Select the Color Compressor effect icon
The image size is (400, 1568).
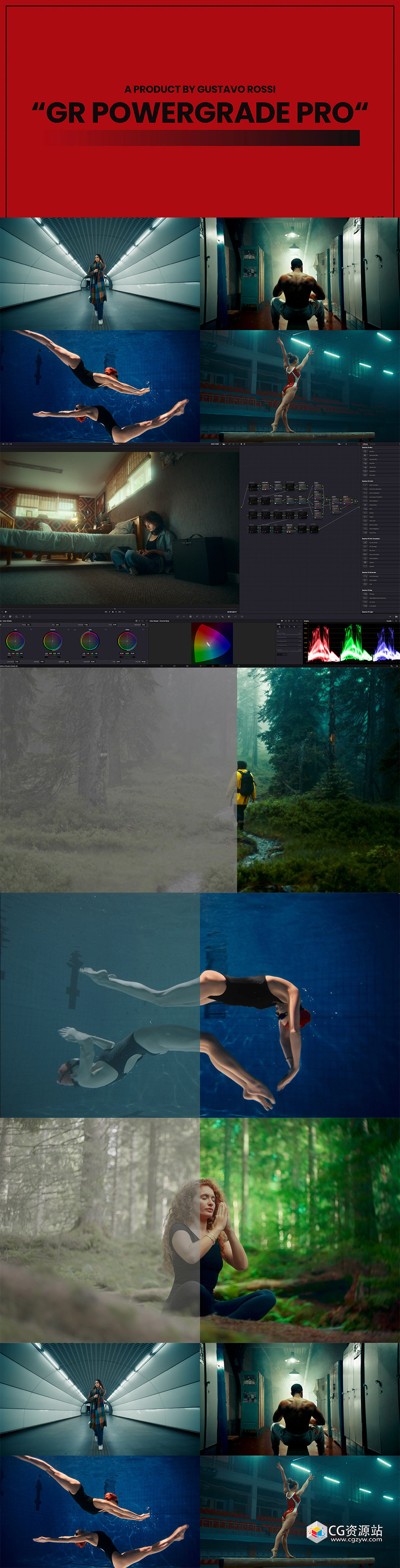(x=365, y=493)
